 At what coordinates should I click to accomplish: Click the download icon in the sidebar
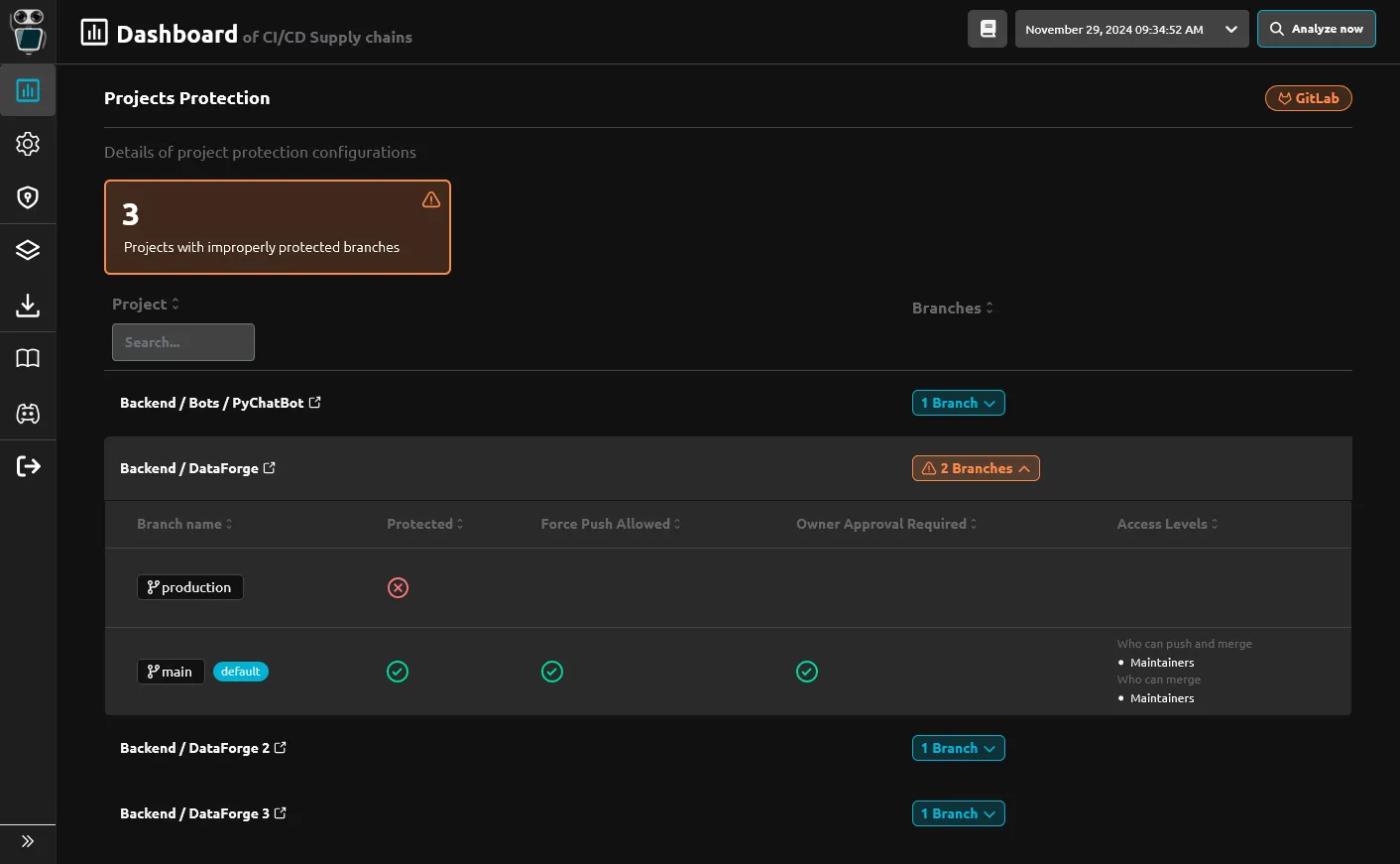pyautogui.click(x=28, y=306)
